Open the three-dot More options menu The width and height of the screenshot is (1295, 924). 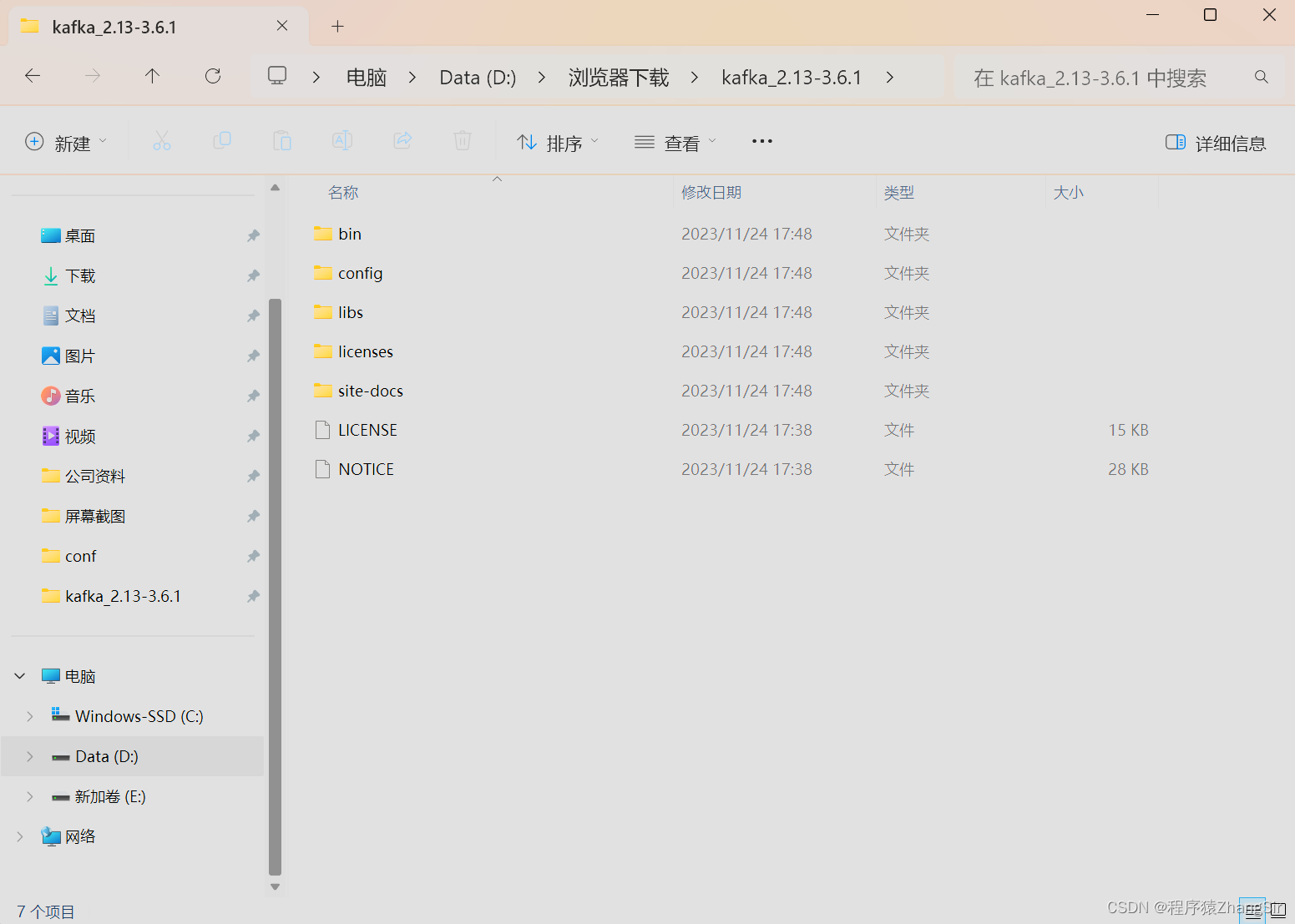pos(762,141)
